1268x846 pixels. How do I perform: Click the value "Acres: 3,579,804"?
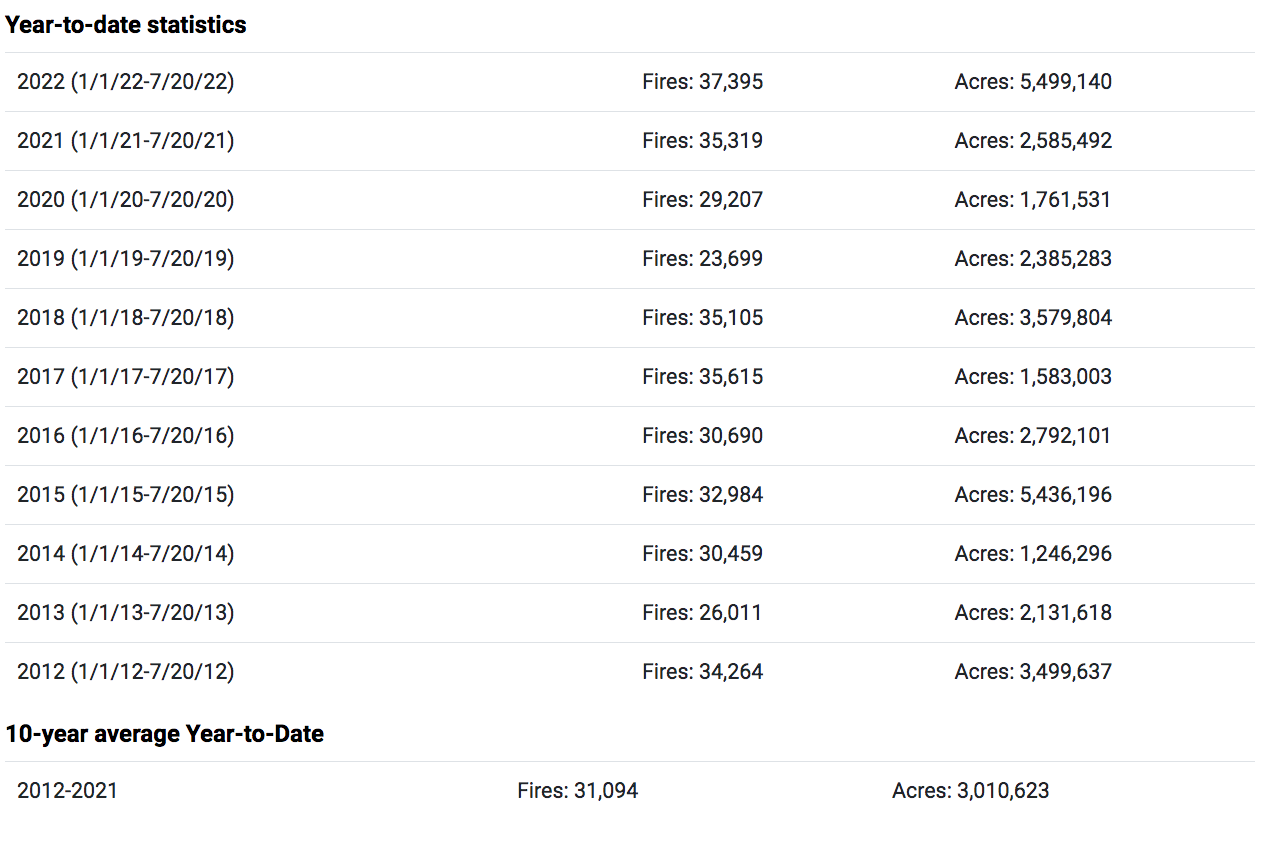(x=1033, y=318)
